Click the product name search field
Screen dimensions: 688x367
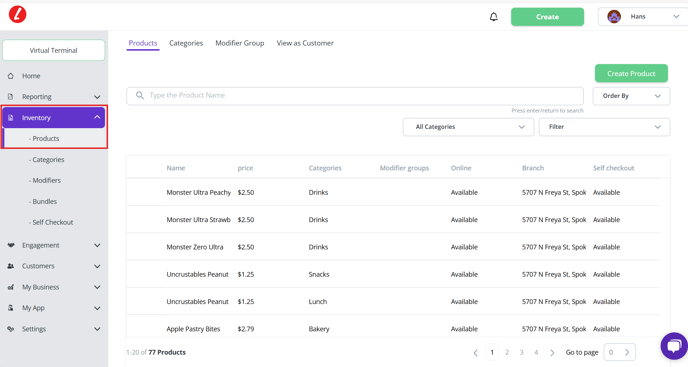coord(355,96)
